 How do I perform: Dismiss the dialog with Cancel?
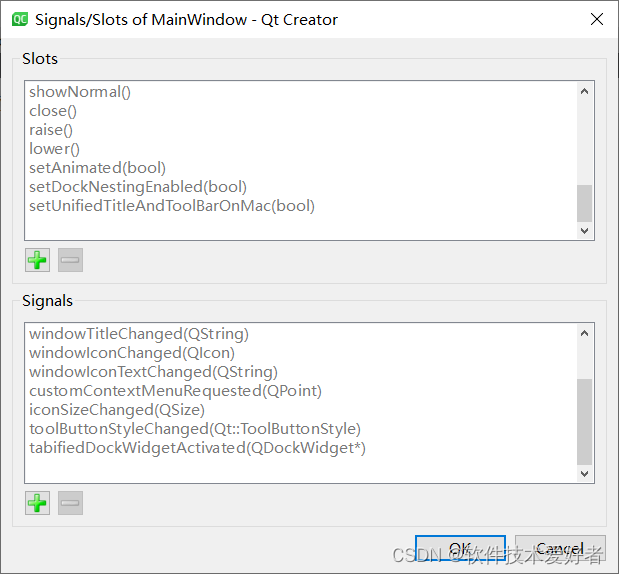560,548
